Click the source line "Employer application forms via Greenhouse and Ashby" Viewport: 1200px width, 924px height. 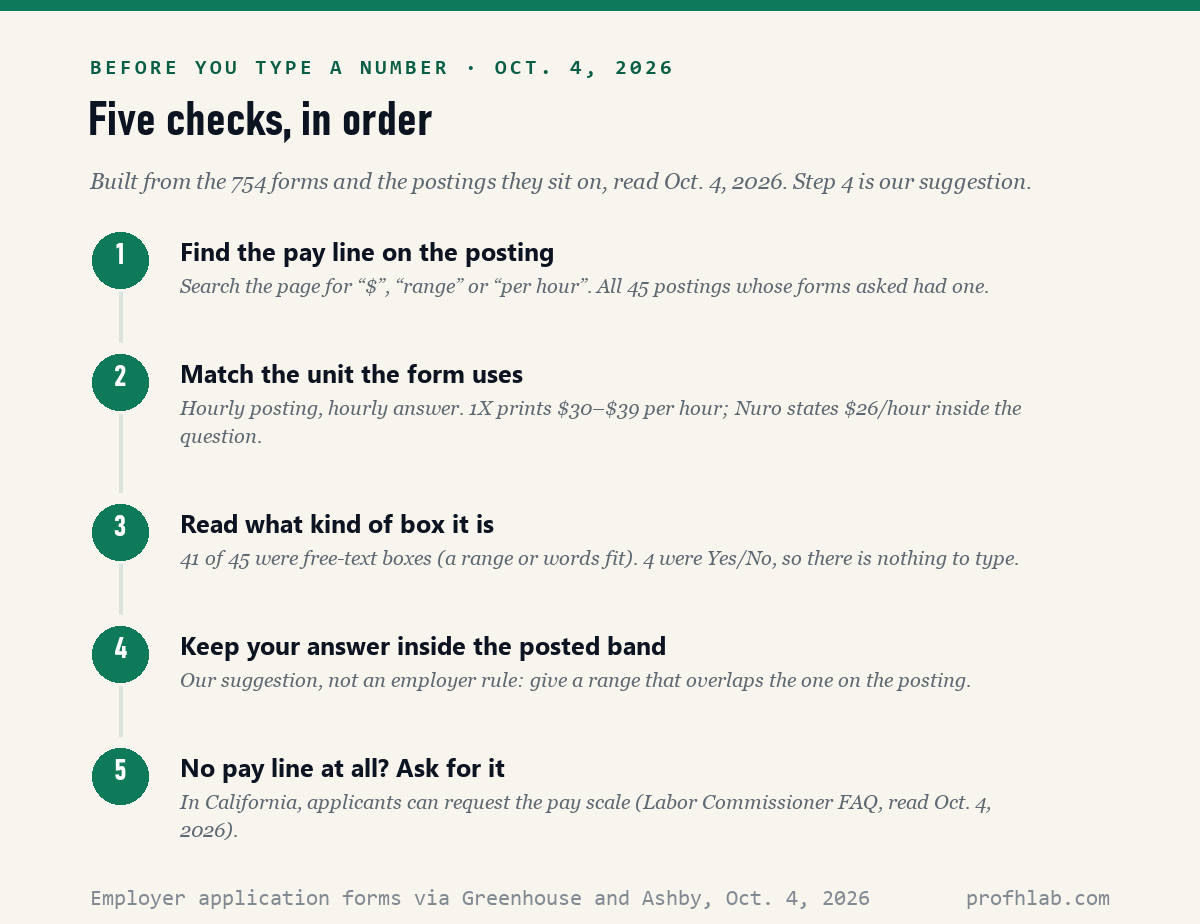point(480,898)
